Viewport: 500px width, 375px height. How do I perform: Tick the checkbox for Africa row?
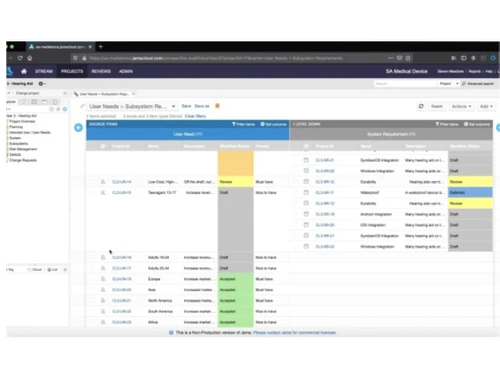pos(92,322)
